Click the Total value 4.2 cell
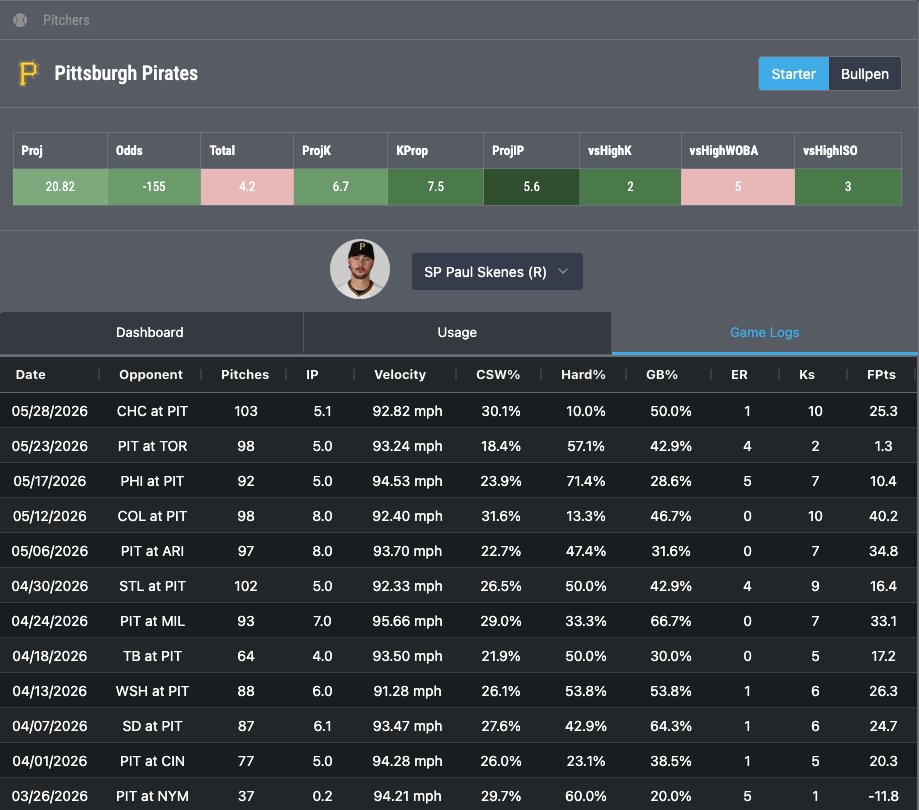This screenshot has width=919, height=810. tap(247, 187)
